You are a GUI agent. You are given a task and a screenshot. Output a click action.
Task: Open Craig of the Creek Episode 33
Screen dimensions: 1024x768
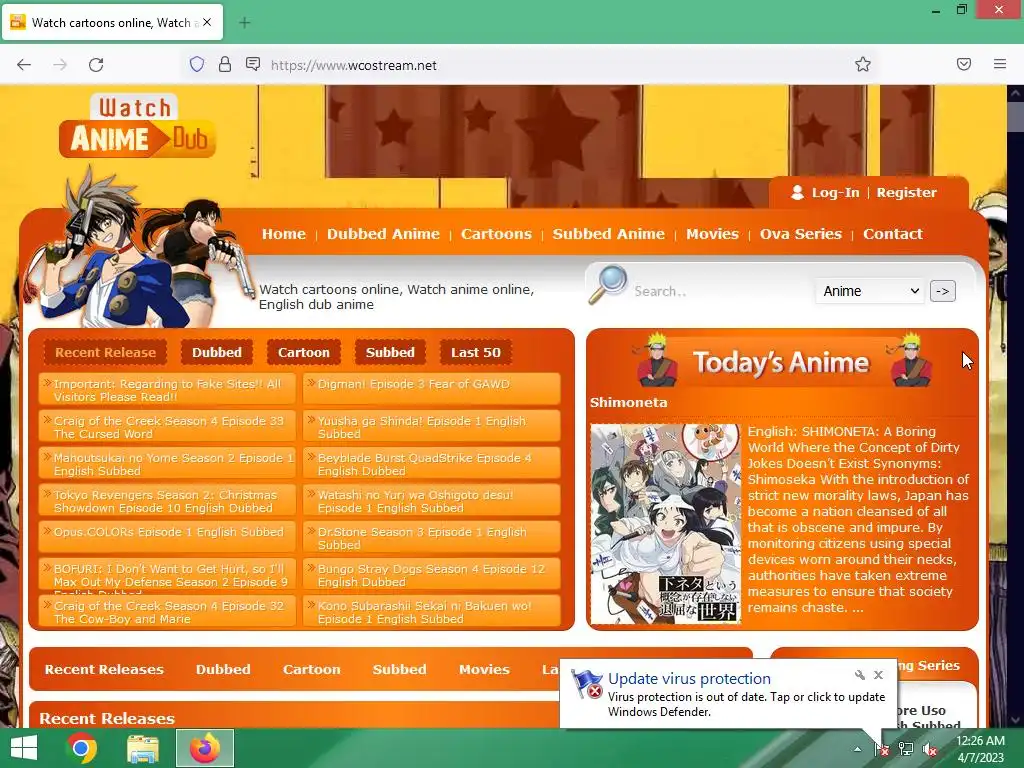click(x=167, y=427)
